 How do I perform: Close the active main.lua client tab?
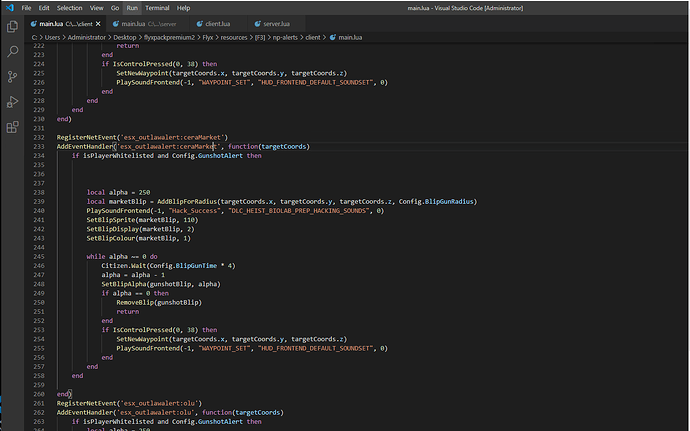coord(100,22)
